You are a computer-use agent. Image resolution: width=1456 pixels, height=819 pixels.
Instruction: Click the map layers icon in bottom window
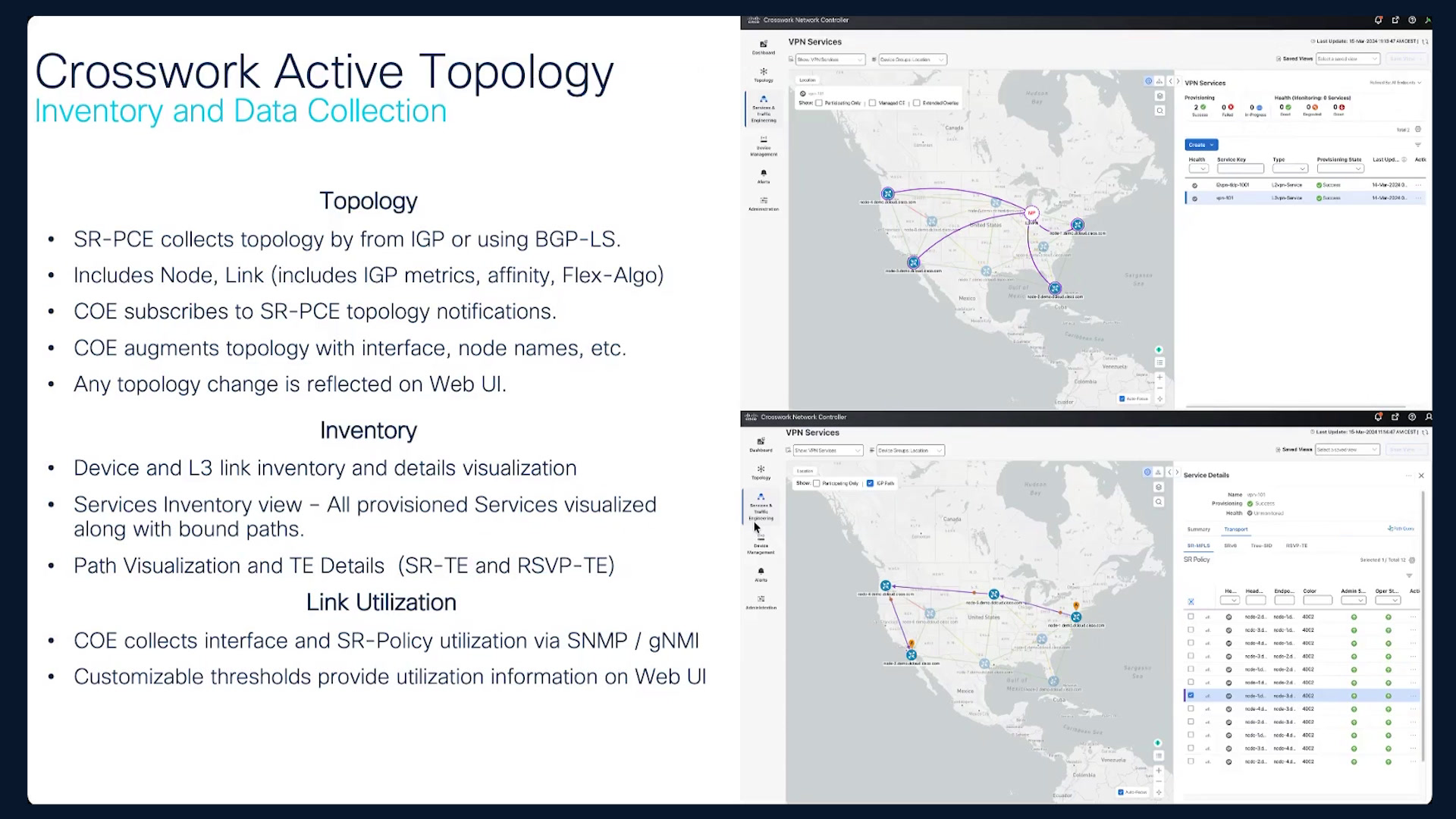tap(1158, 487)
